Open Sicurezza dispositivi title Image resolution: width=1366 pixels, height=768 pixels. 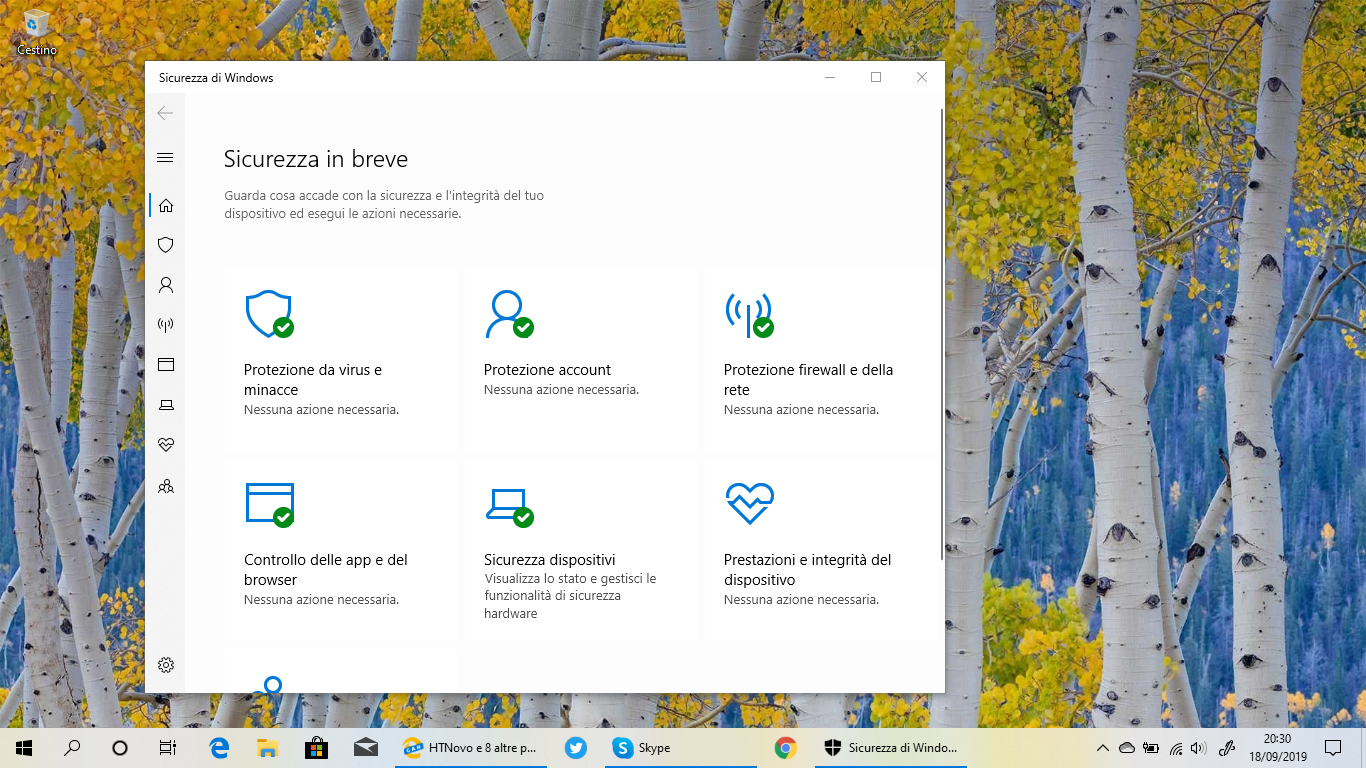pyautogui.click(x=549, y=560)
